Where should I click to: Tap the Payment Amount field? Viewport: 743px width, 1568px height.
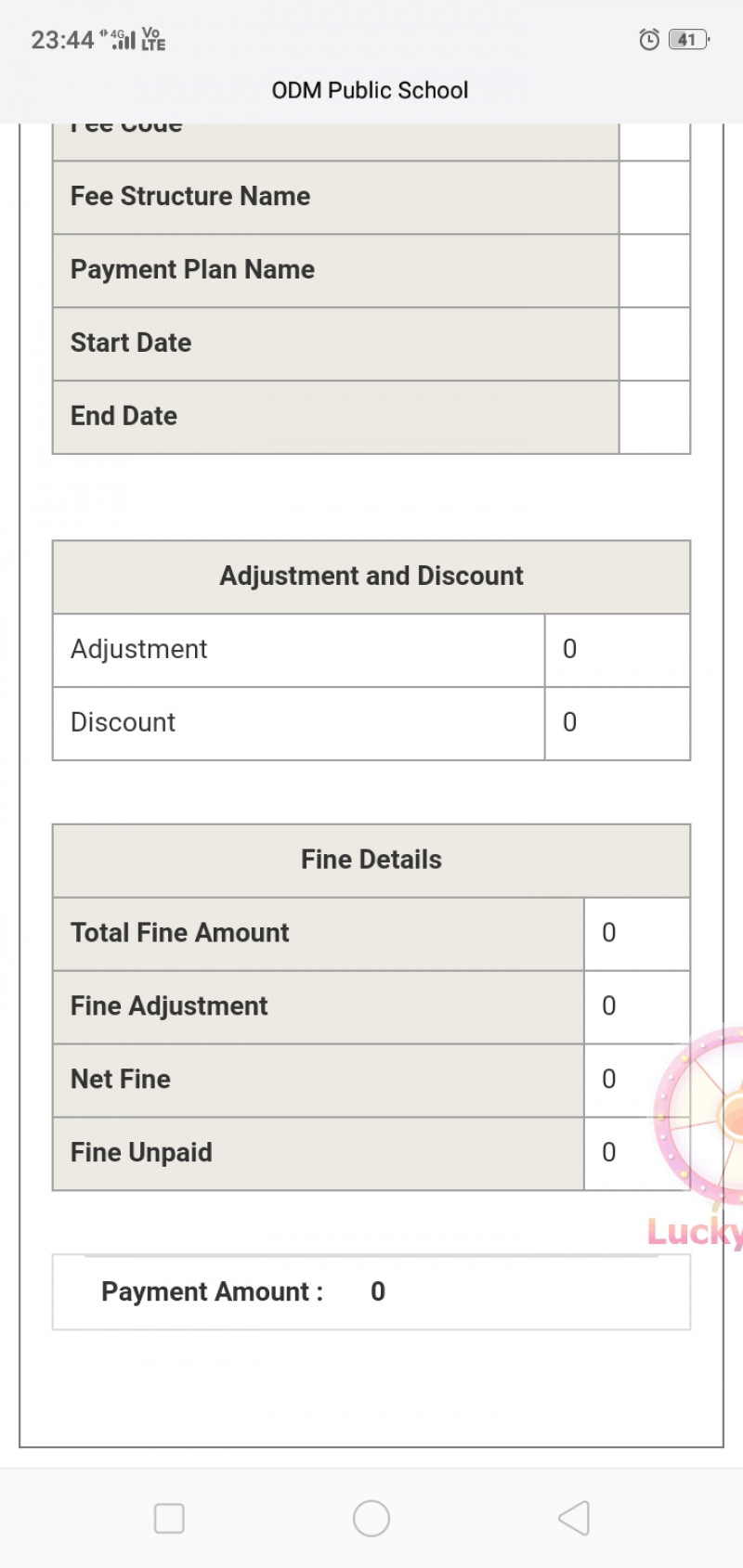coord(371,1291)
